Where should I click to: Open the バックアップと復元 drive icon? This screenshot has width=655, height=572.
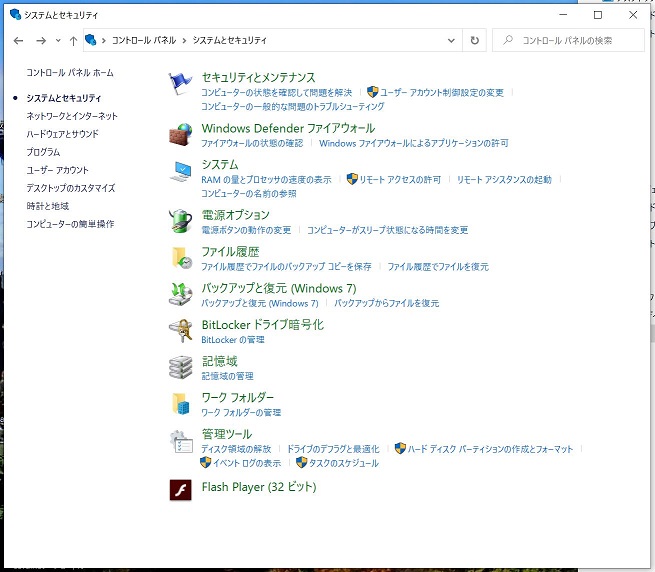click(180, 294)
